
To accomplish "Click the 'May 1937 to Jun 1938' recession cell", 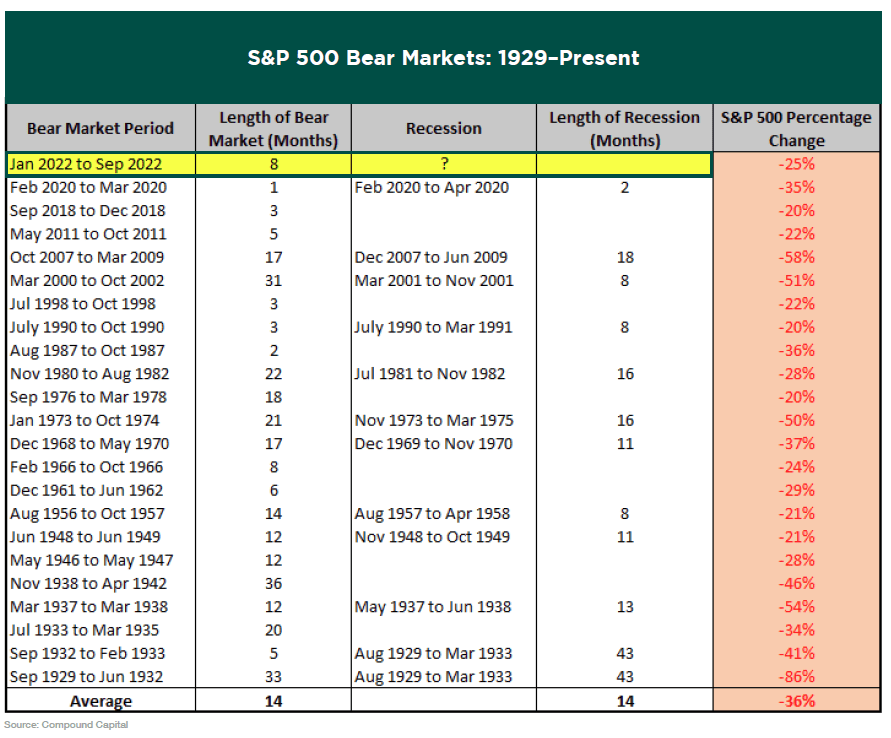I will [432, 607].
